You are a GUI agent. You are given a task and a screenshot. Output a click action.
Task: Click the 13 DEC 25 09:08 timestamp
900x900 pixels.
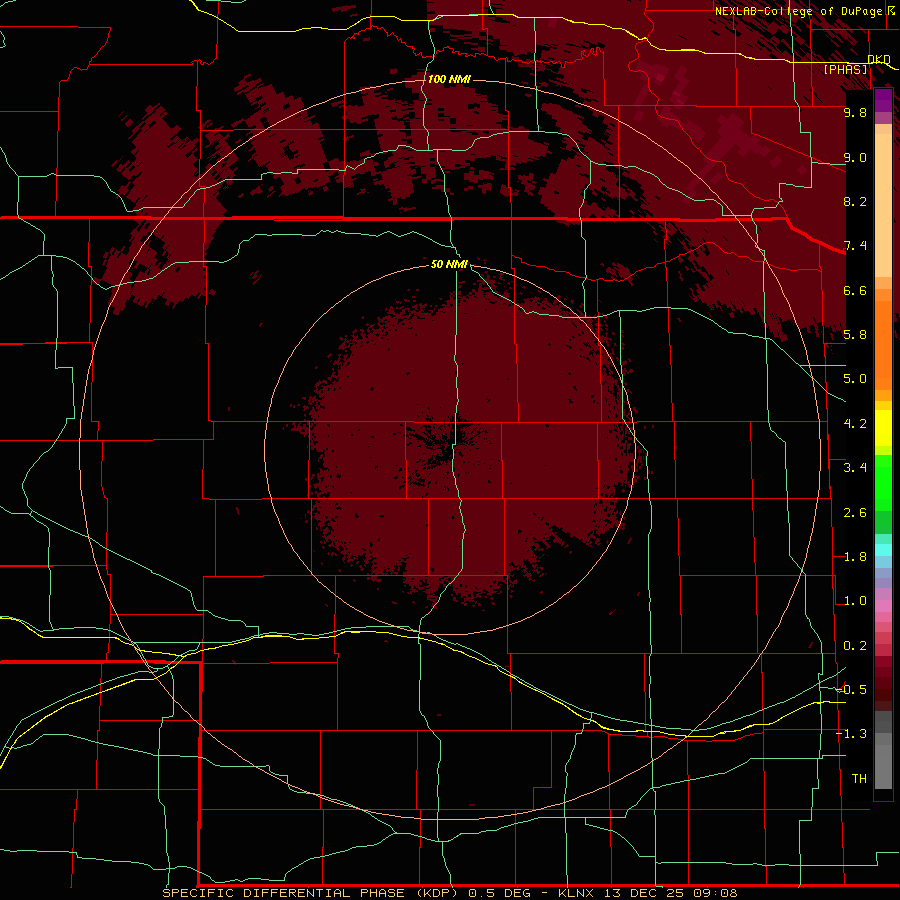pyautogui.click(x=670, y=893)
